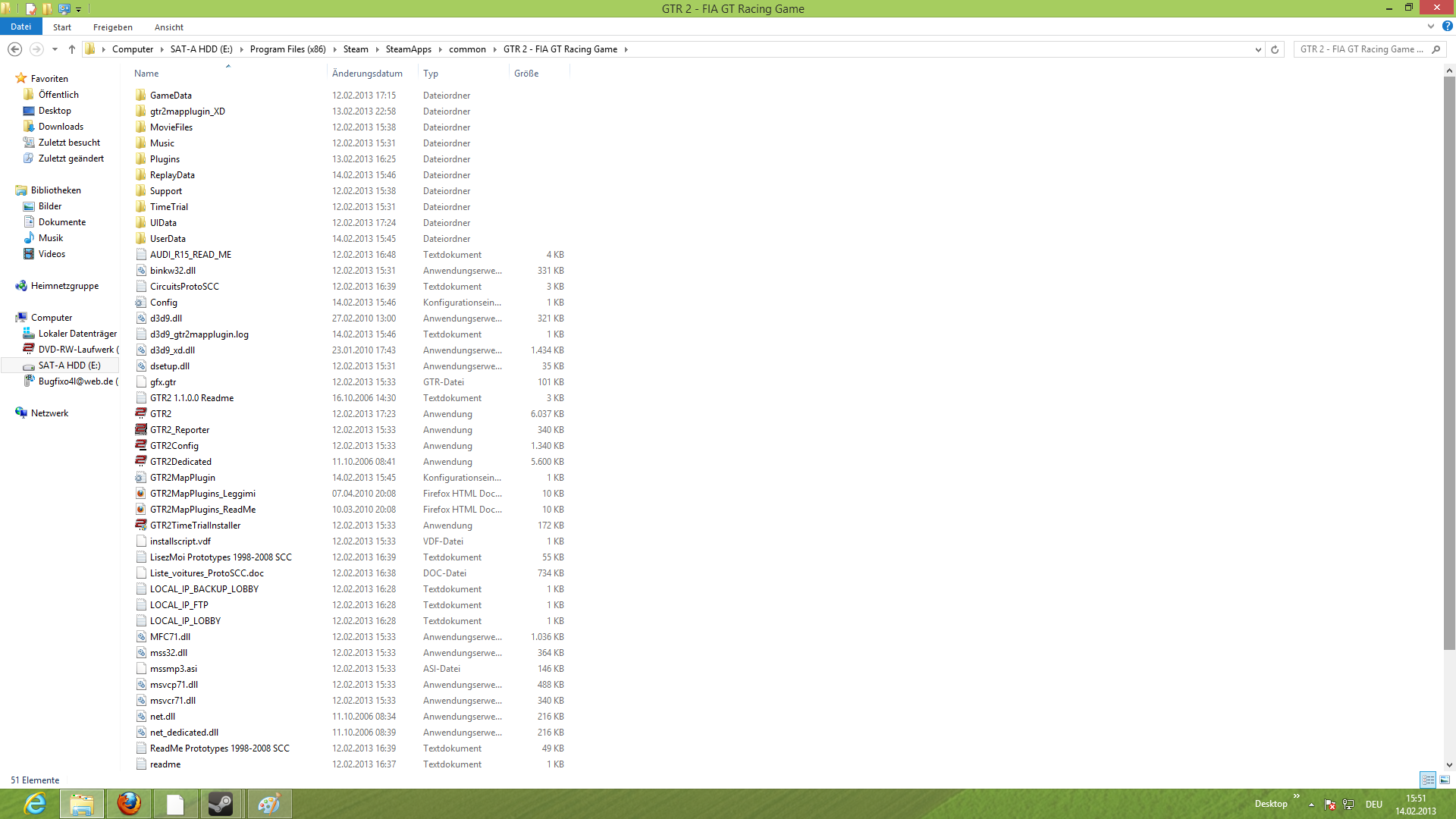Switch to large thumbnails view
Viewport: 1456px width, 819px height.
(x=1445, y=780)
